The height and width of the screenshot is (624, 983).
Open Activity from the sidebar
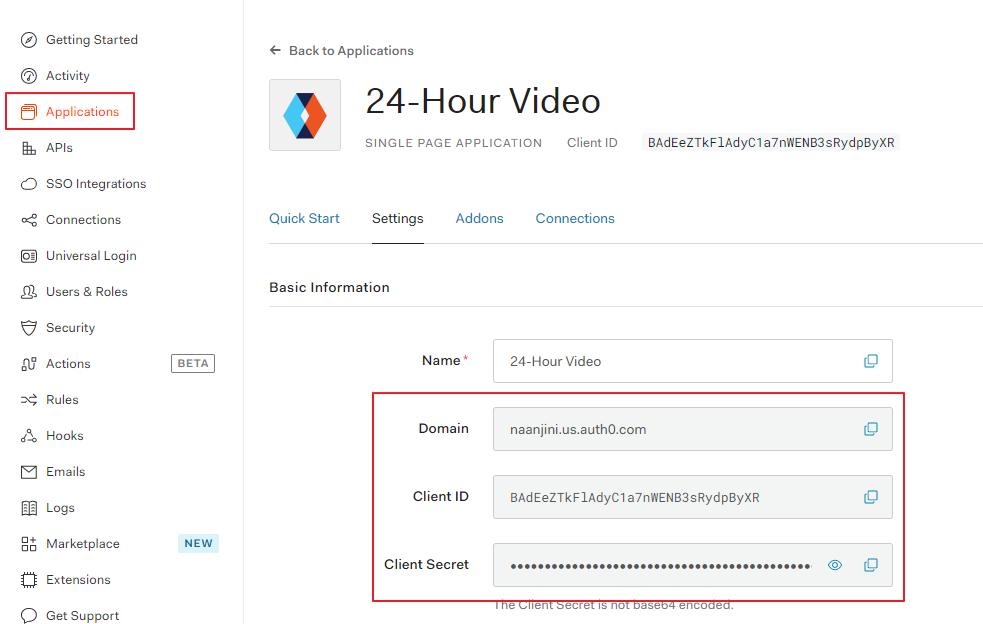tap(68, 76)
